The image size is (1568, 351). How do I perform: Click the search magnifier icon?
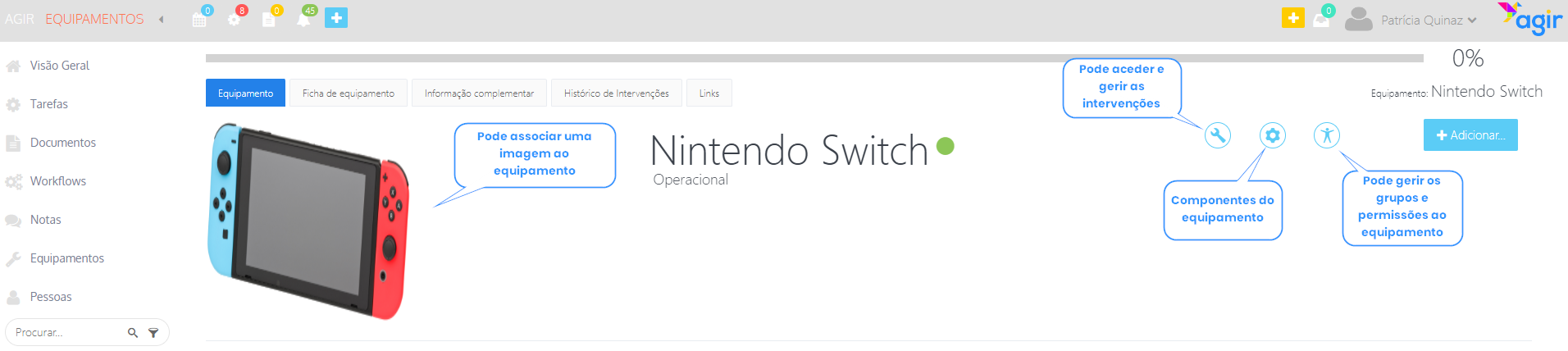pos(133,333)
